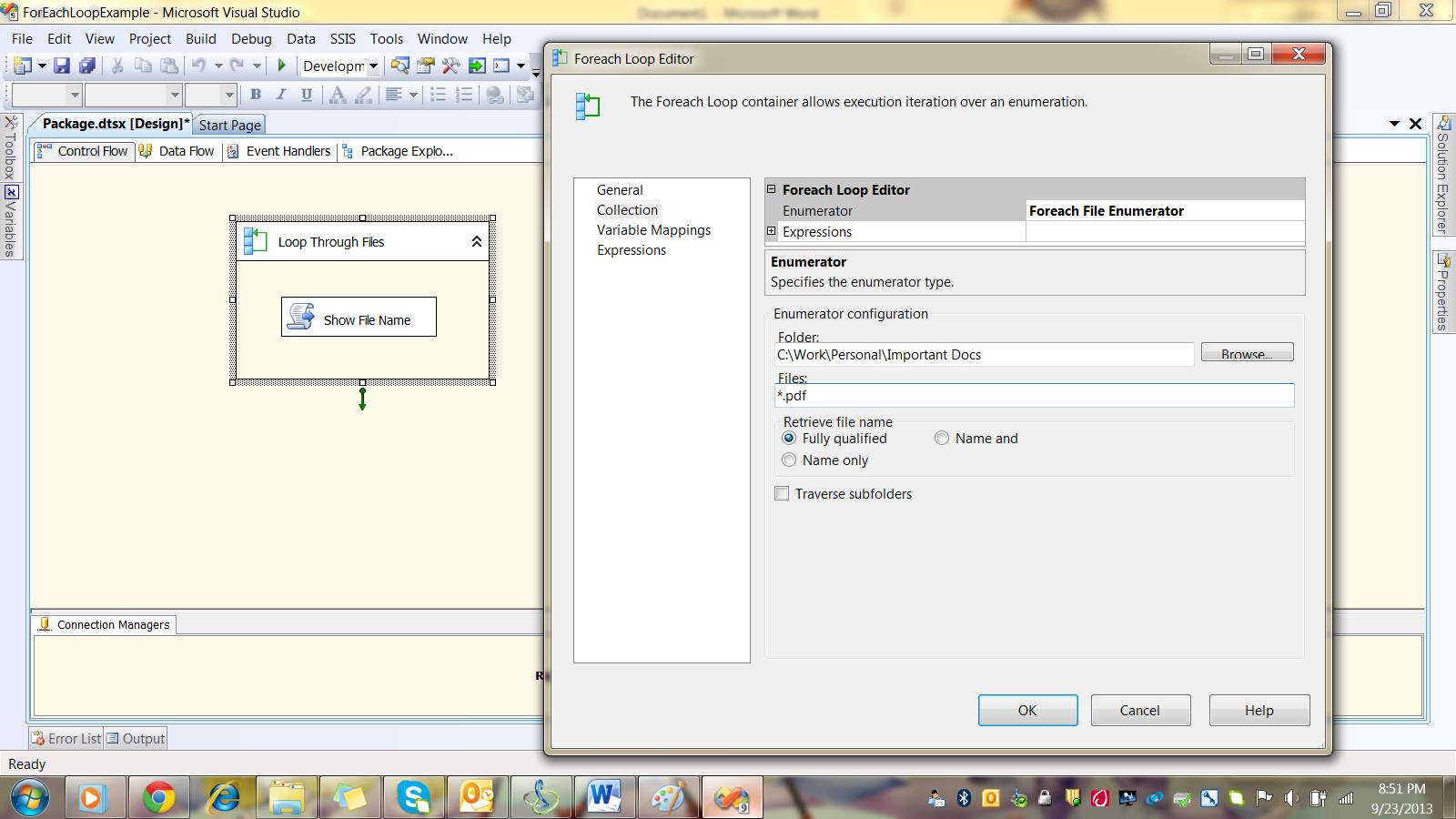This screenshot has height=819, width=1456.
Task: Click into the Files pattern text field
Action: (1033, 396)
